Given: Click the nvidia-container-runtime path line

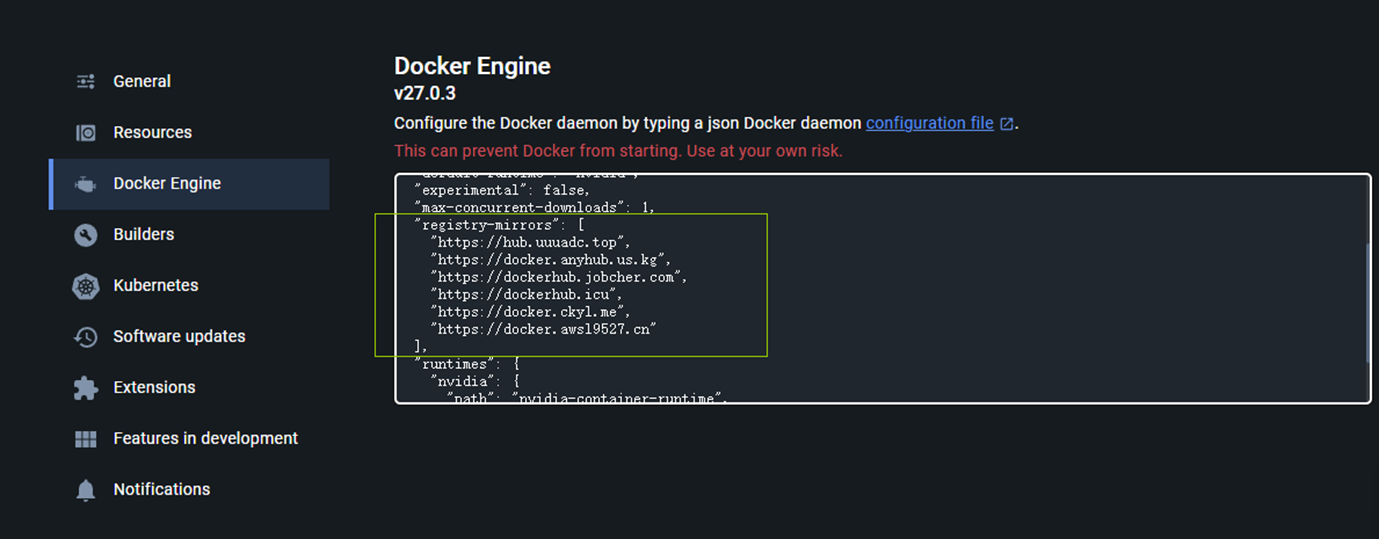Looking at the screenshot, I should click(x=587, y=398).
